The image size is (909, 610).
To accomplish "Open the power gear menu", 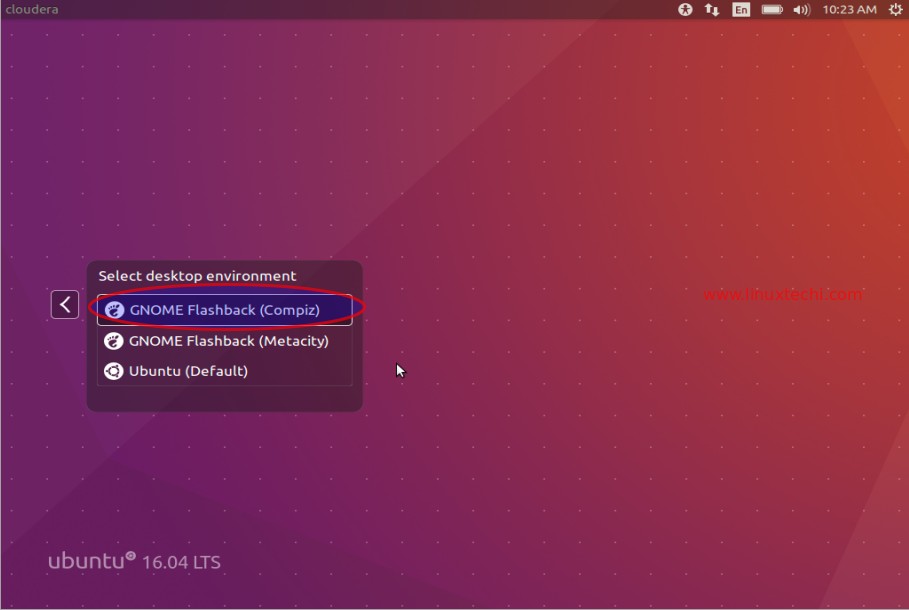I will click(x=895, y=9).
